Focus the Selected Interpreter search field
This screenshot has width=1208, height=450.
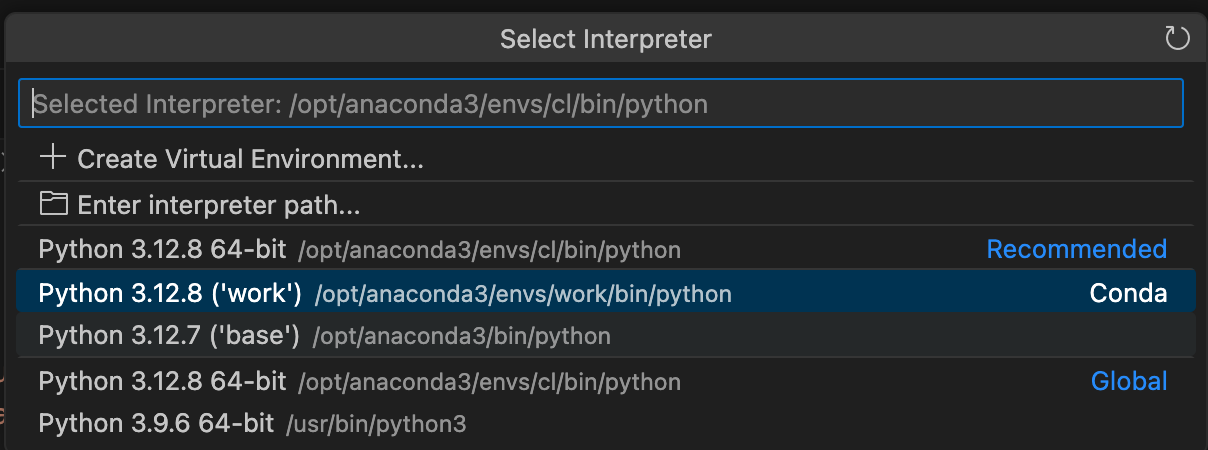[600, 103]
